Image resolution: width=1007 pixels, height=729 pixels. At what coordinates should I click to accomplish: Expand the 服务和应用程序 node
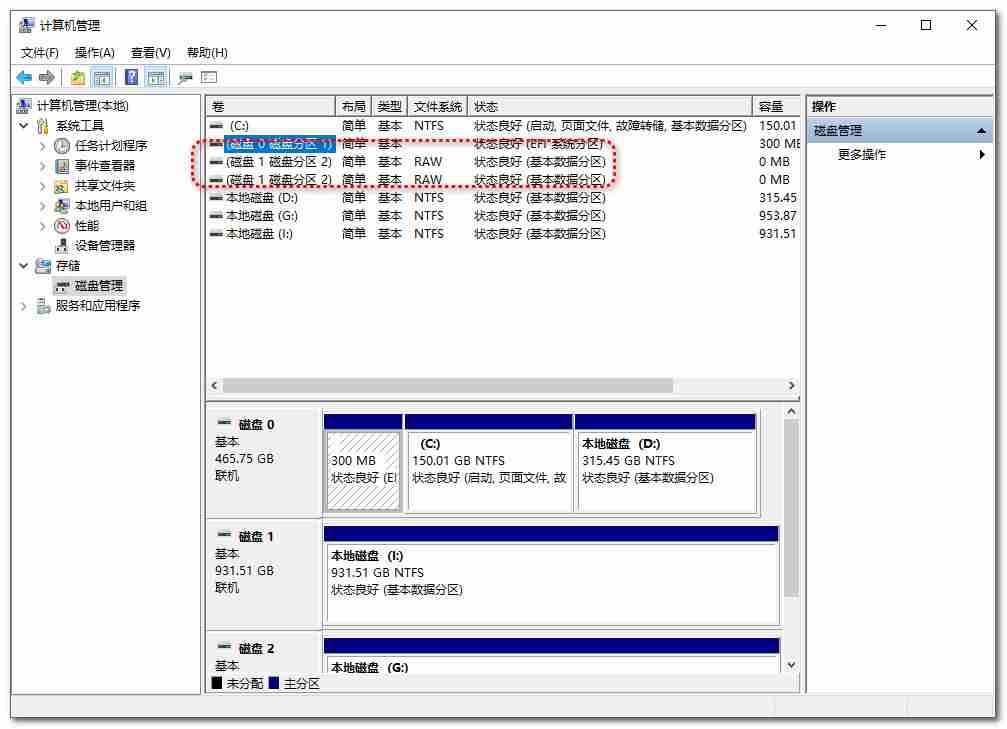[24, 306]
